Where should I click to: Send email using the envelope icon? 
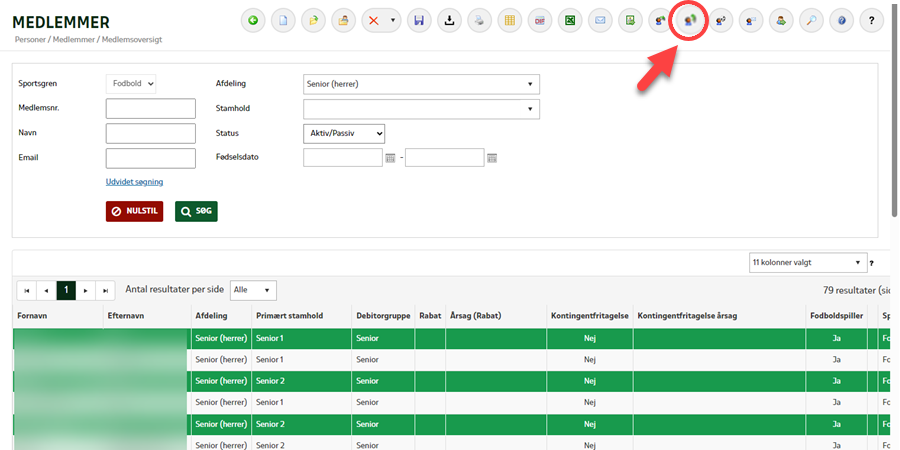(x=600, y=21)
